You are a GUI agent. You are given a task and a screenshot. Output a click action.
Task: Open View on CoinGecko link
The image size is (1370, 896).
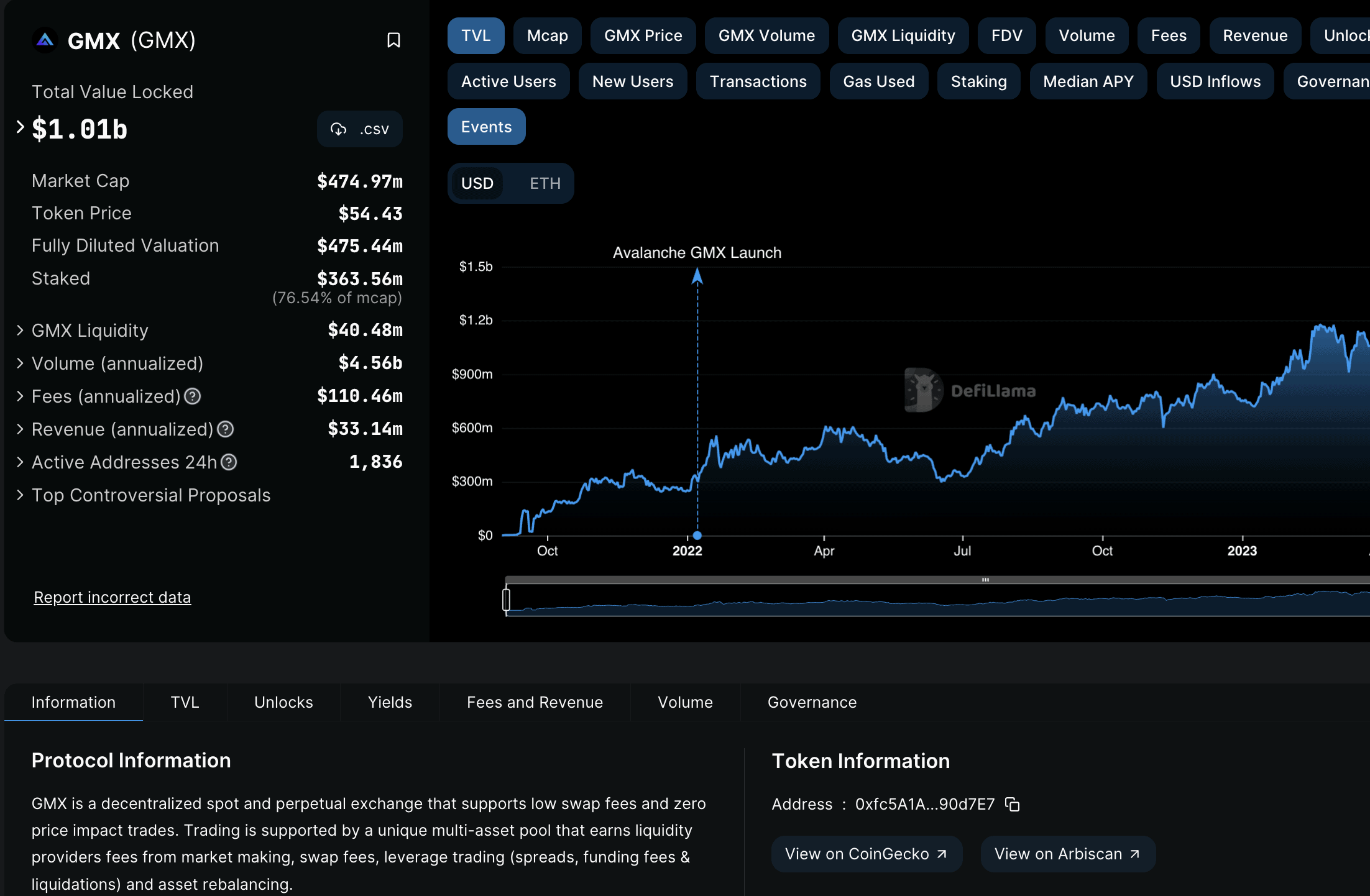(x=866, y=854)
